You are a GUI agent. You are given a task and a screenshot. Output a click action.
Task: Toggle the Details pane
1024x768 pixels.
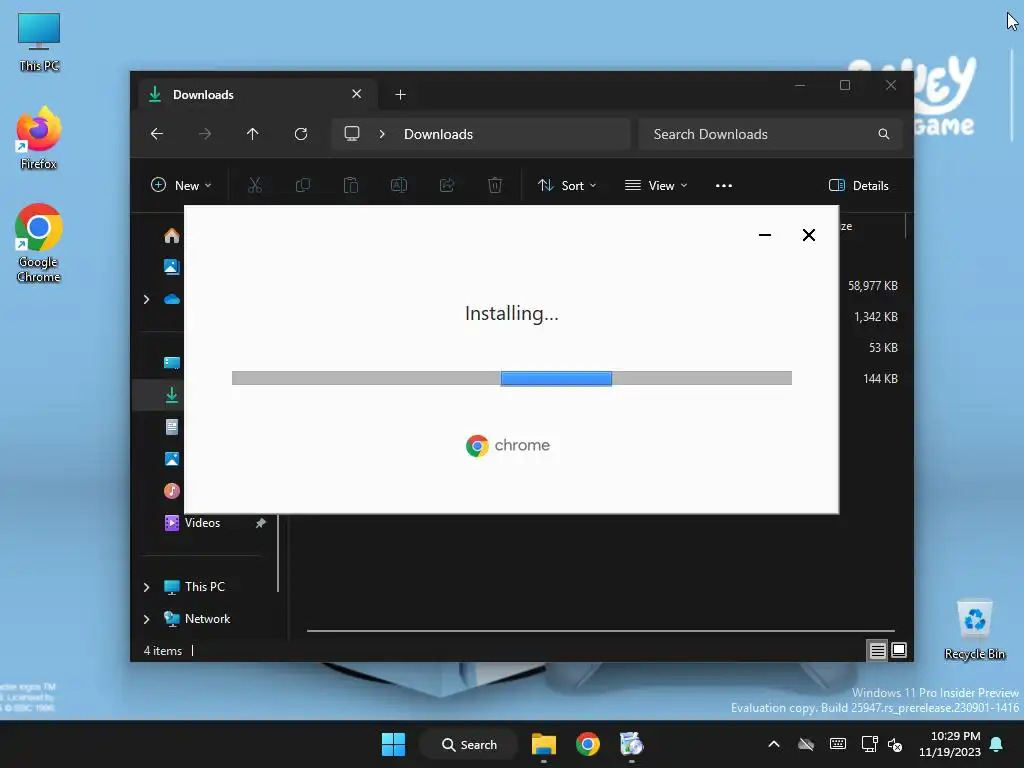859,185
